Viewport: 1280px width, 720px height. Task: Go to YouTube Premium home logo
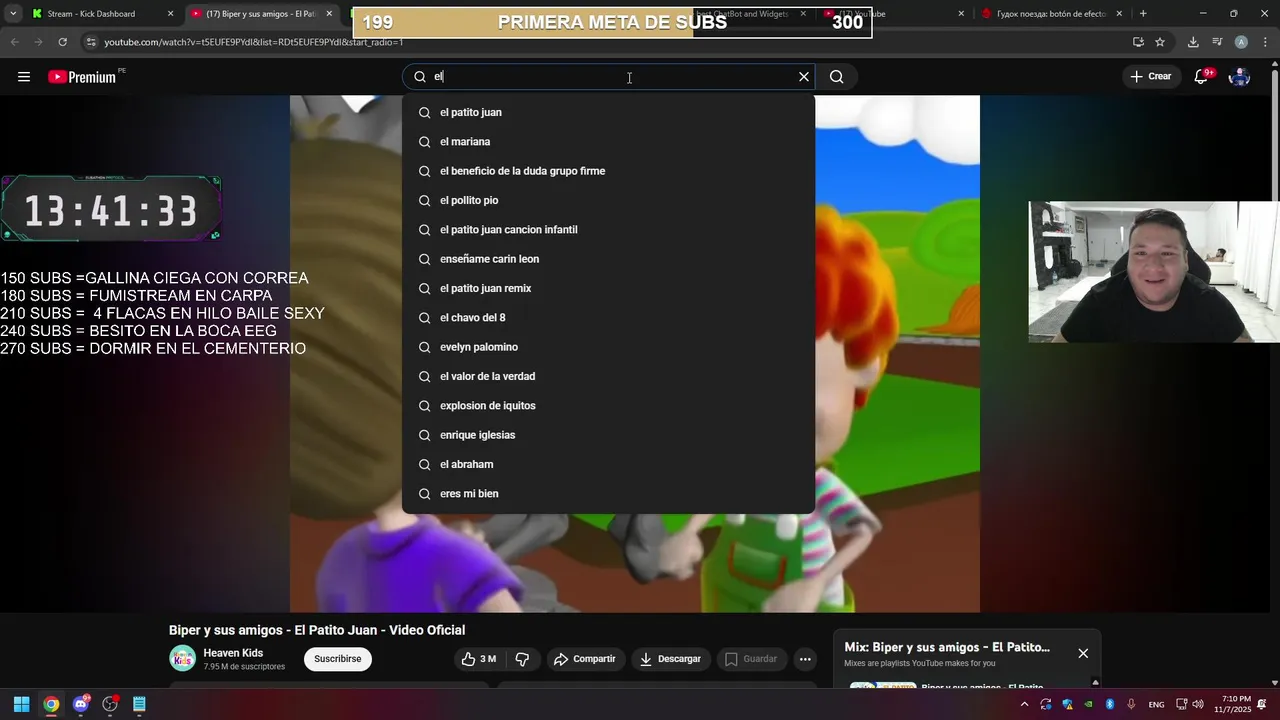click(83, 77)
